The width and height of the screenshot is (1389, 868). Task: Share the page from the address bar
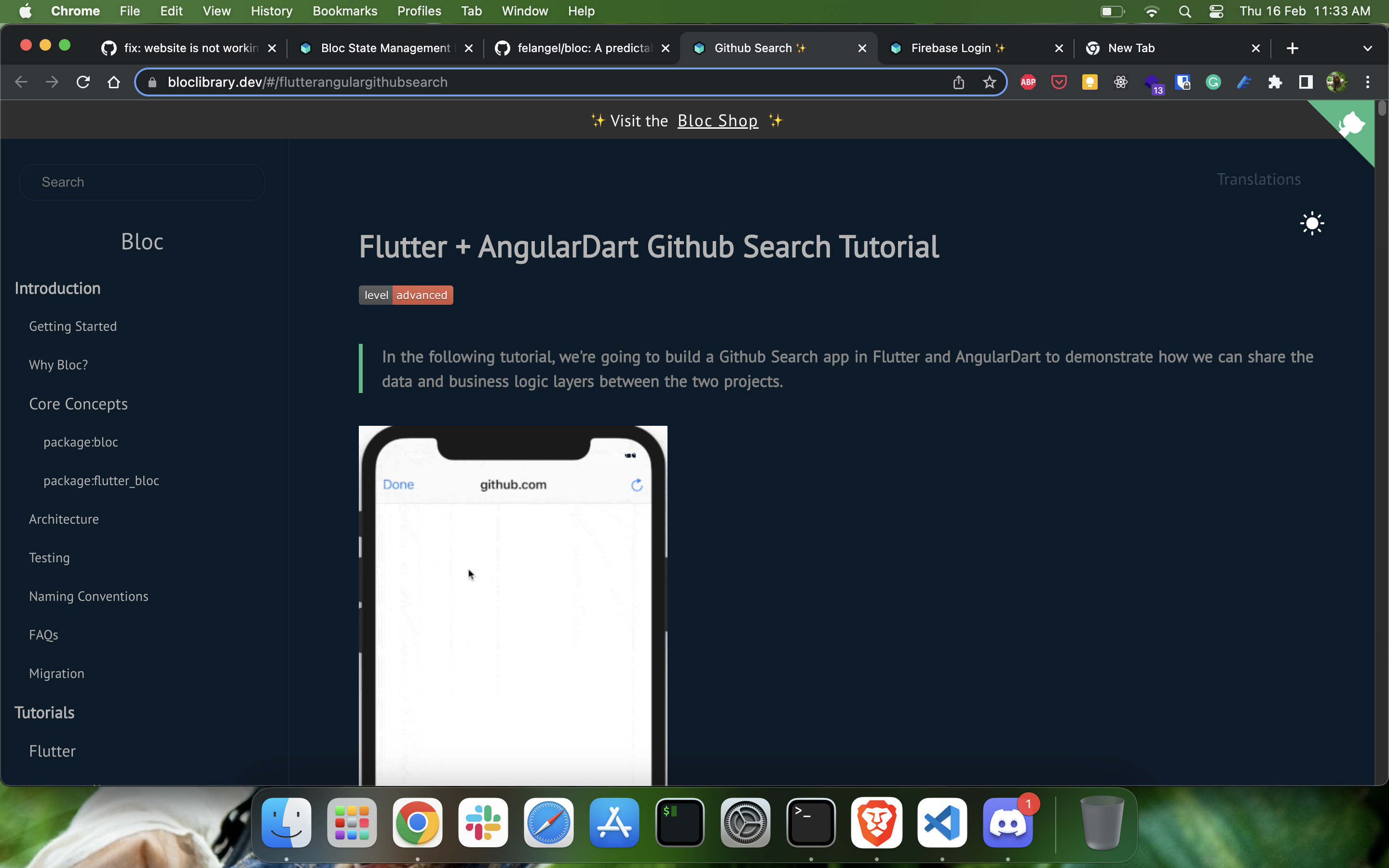tap(958, 82)
